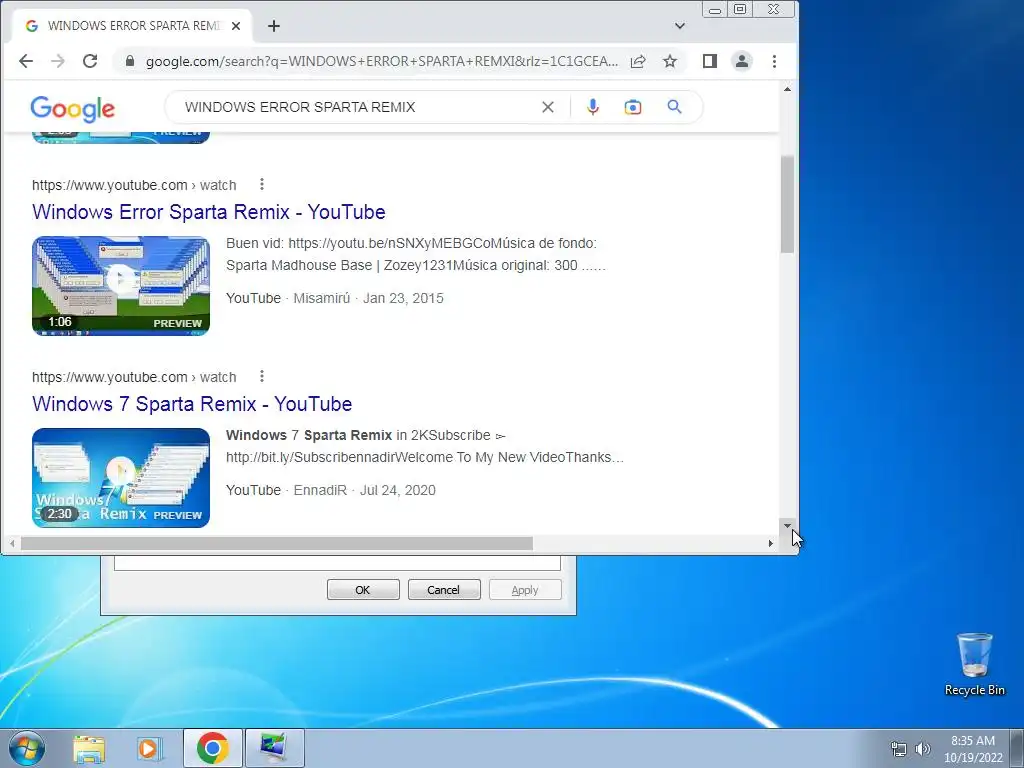
Task: Expand the tab search chevron
Action: (680, 26)
